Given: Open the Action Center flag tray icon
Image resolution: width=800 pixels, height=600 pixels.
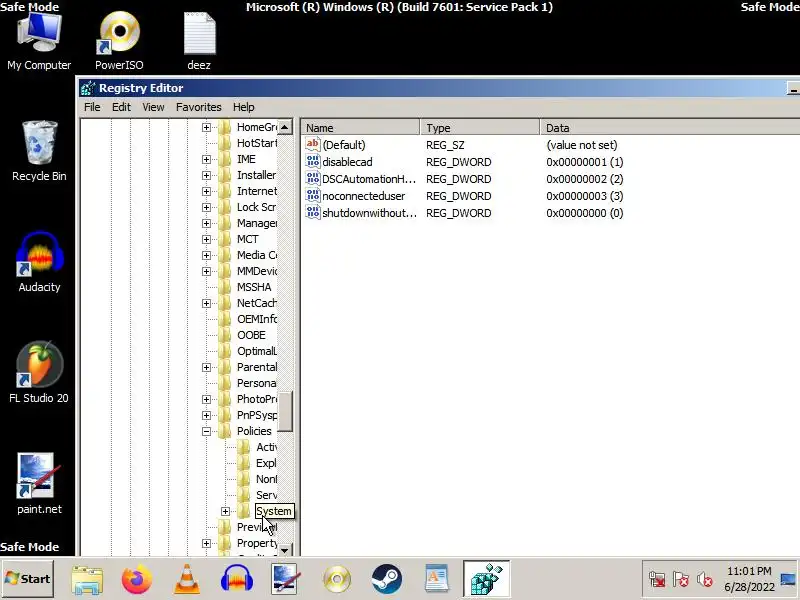Looking at the screenshot, I should click(681, 580).
